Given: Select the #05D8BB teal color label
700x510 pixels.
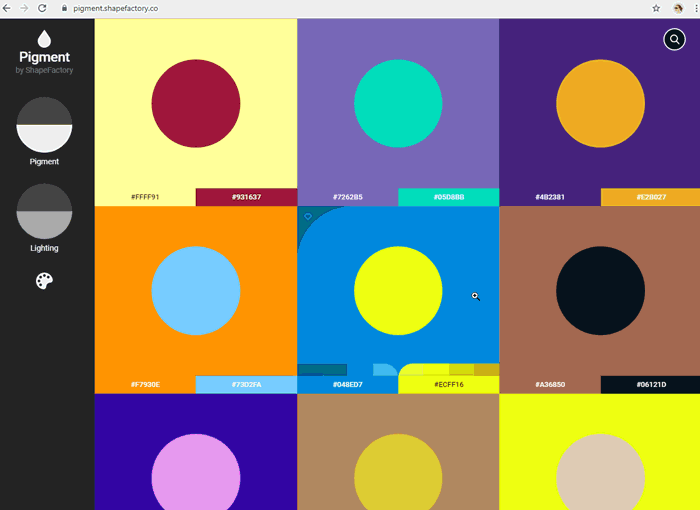Looking at the screenshot, I should pos(448,197).
